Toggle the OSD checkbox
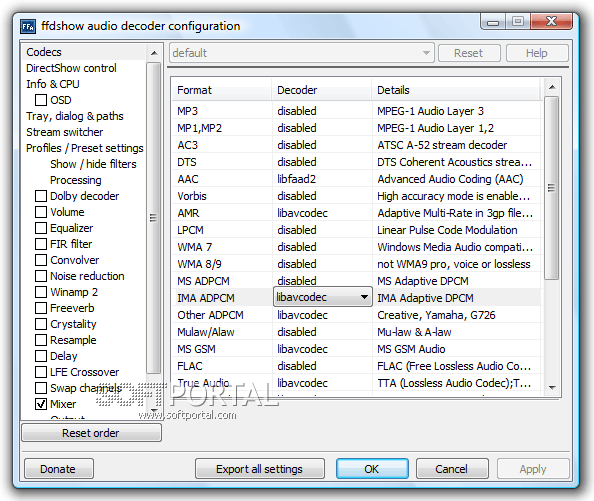 41,100
